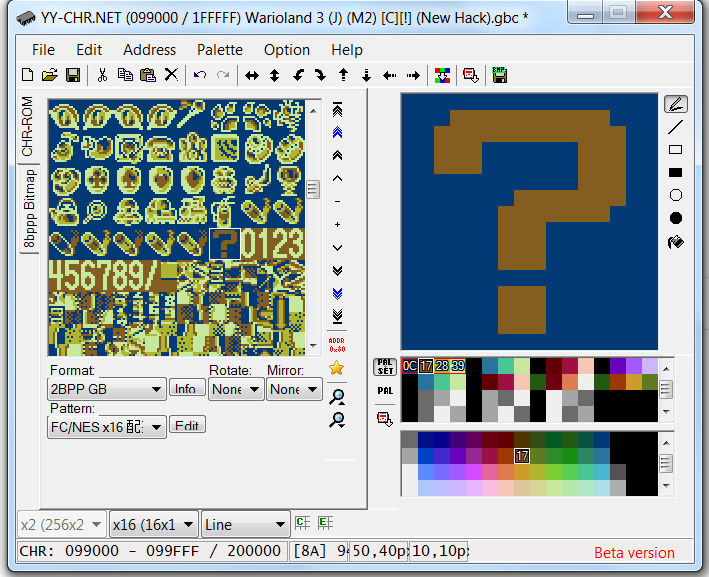Paste using the clipboard icon
Image resolution: width=709 pixels, height=577 pixels.
coord(148,75)
